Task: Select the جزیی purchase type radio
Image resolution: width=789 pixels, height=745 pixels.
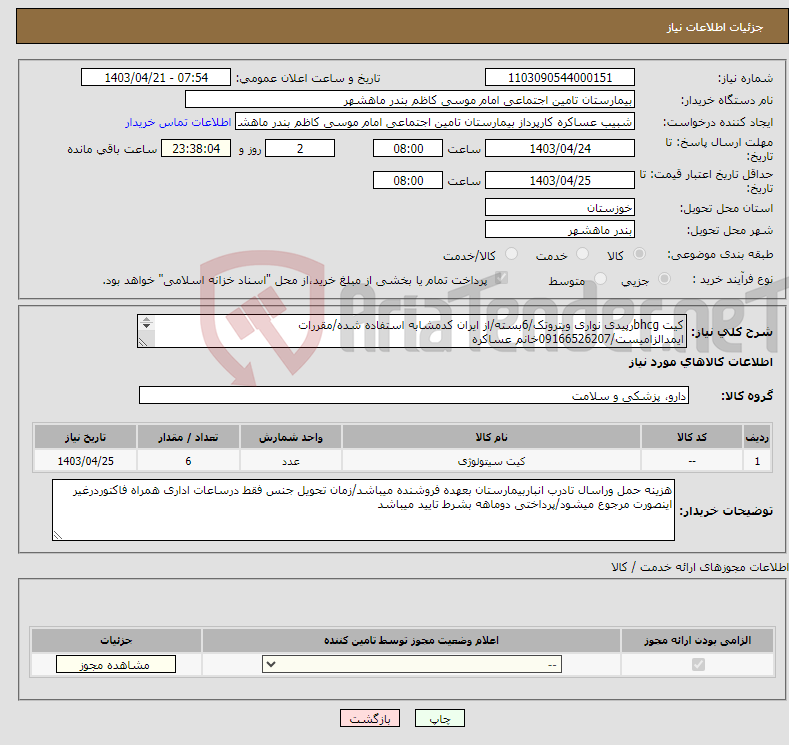Action: click(664, 279)
